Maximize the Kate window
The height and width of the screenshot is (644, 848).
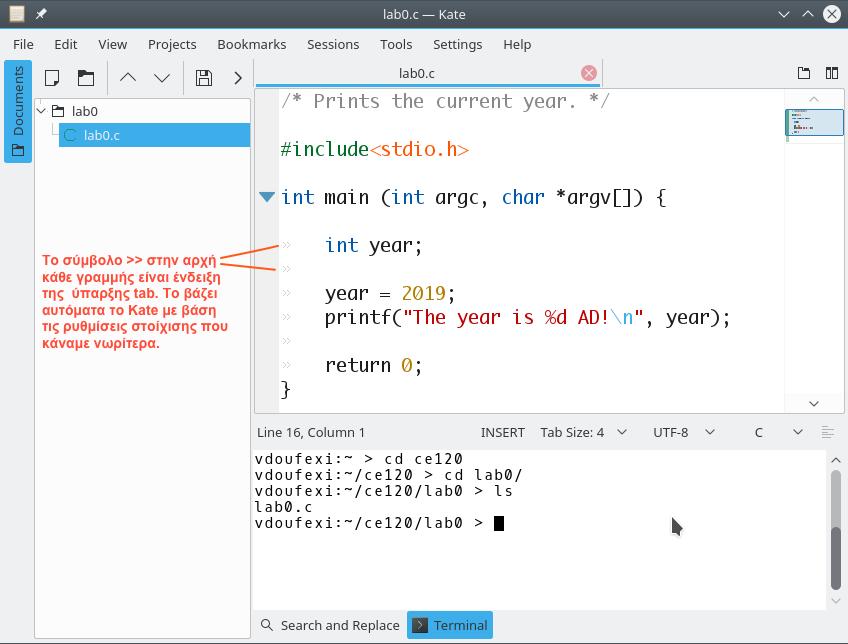tap(808, 14)
